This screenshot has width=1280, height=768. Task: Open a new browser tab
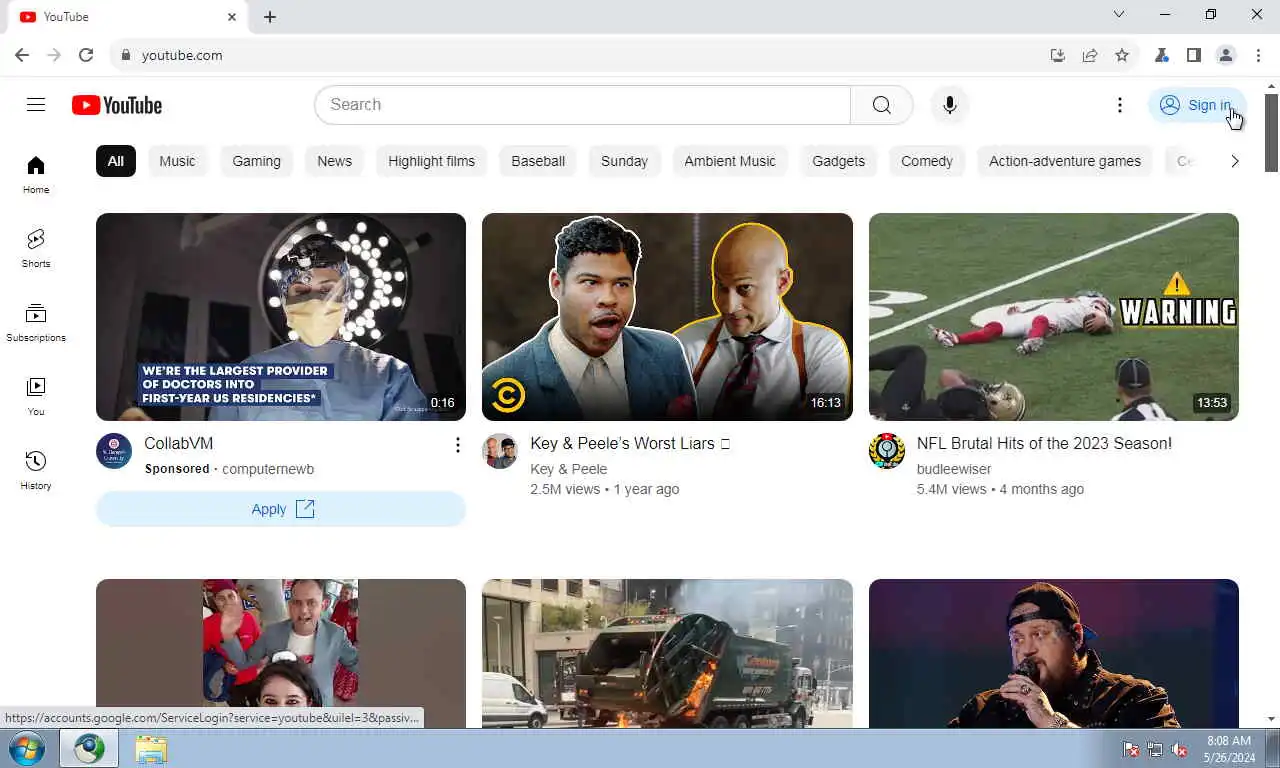point(270,17)
